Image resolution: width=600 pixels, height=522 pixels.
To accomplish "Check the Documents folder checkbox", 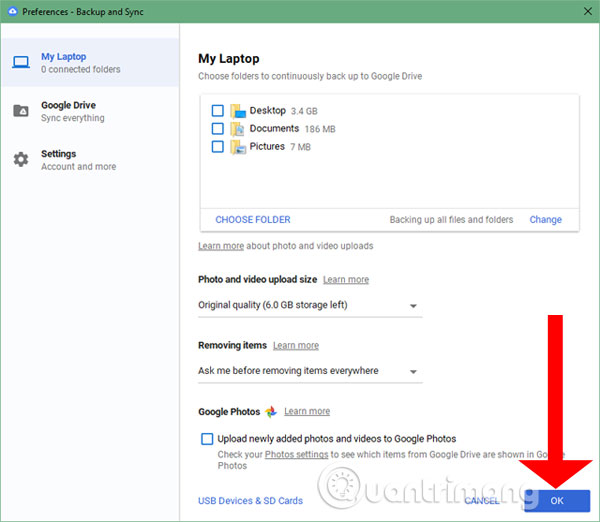I will click(x=218, y=129).
